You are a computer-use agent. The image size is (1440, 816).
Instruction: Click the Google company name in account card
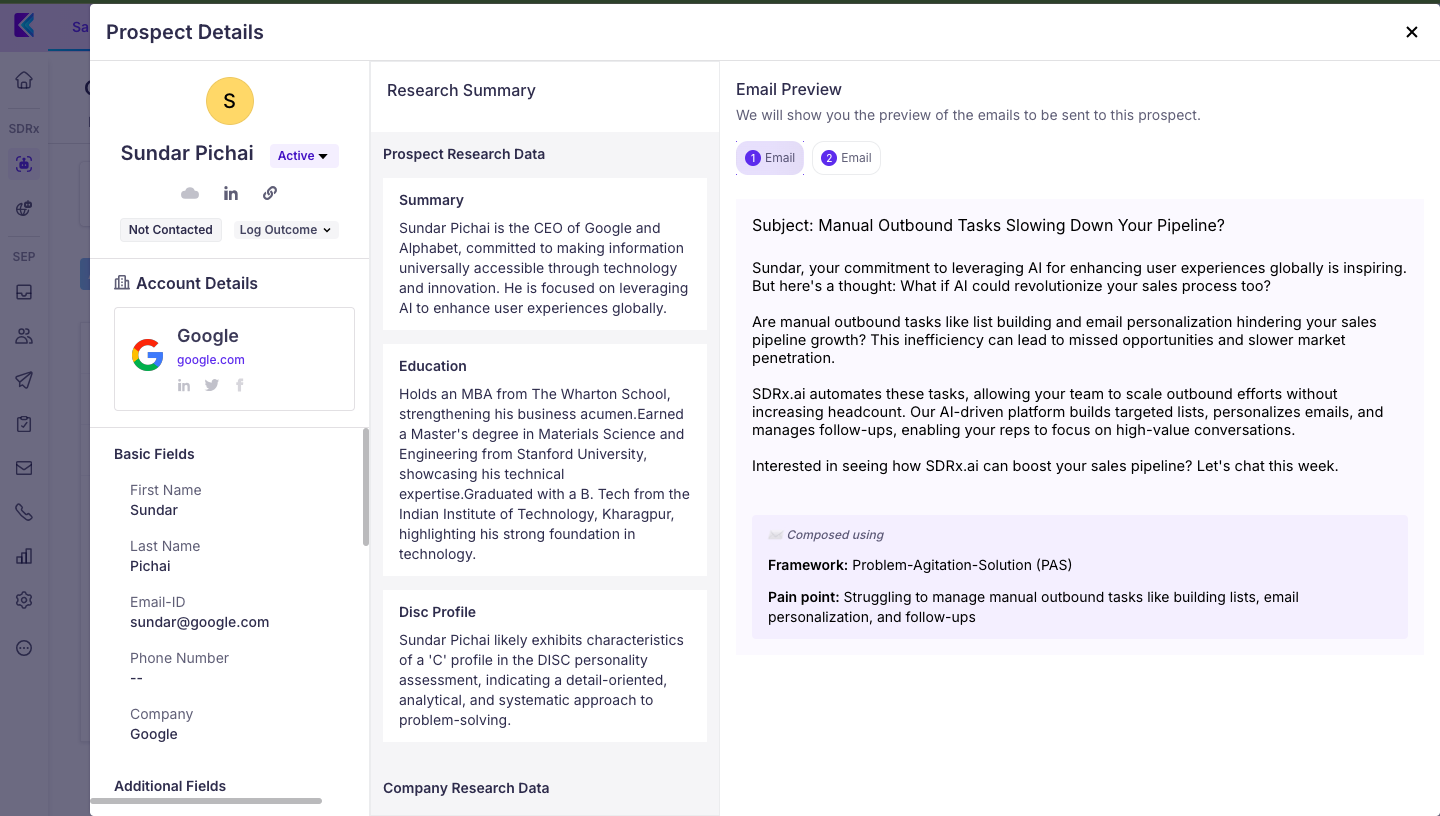[208, 336]
